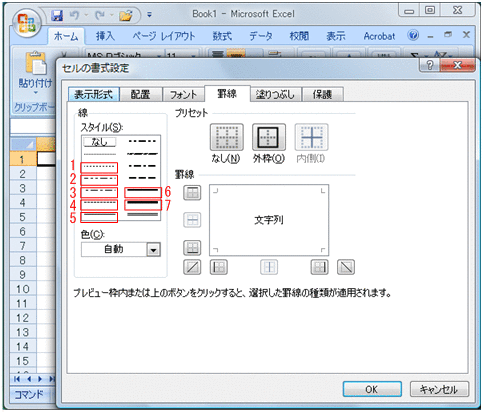Select the 内側(I) inside preset icon
Viewport: 484px width, 413px height.
[x=311, y=137]
